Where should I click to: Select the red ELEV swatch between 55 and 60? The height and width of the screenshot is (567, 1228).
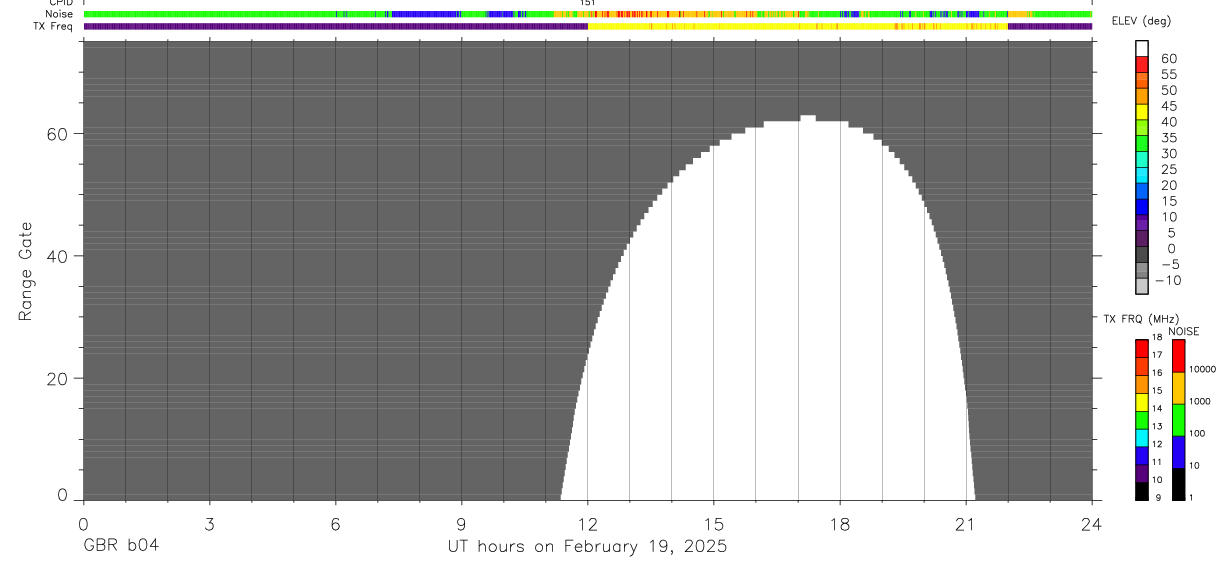coord(1142,65)
